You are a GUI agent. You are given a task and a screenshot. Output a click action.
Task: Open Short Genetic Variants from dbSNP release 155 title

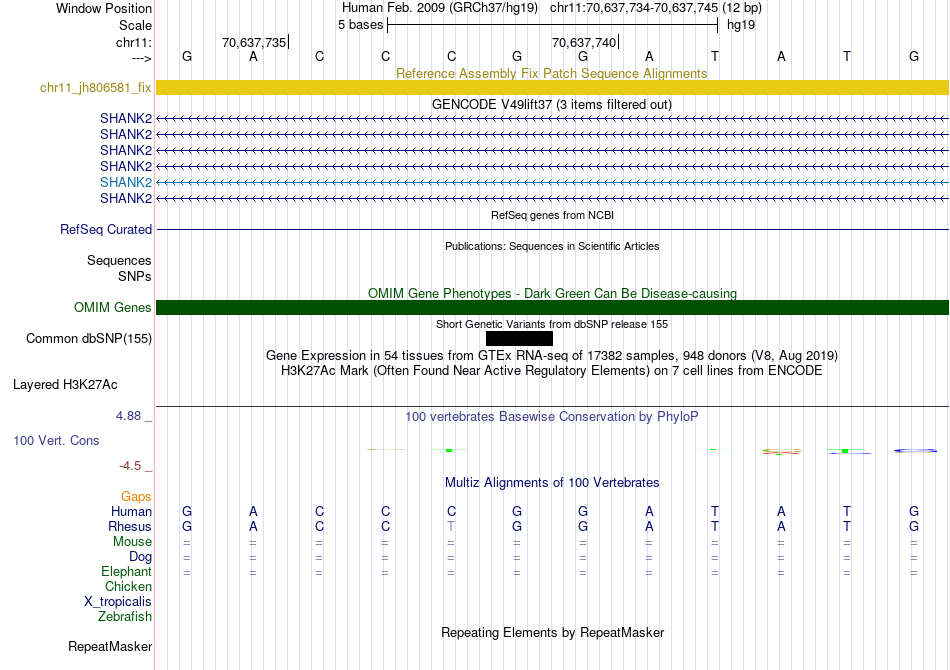(552, 324)
